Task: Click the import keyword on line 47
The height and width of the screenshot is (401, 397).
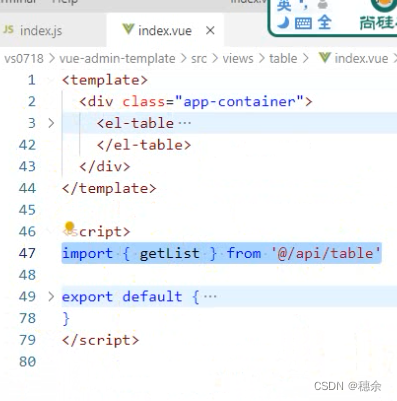Action: point(88,253)
